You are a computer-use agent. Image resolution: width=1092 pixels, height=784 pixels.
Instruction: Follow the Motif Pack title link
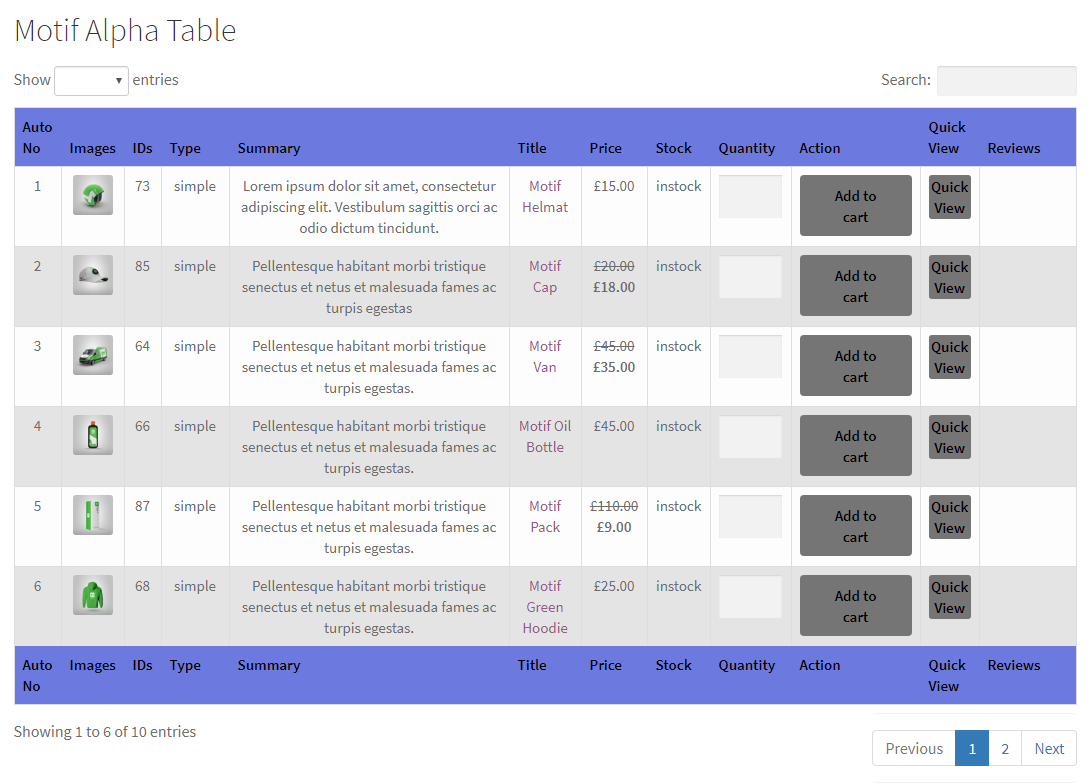pyautogui.click(x=545, y=516)
